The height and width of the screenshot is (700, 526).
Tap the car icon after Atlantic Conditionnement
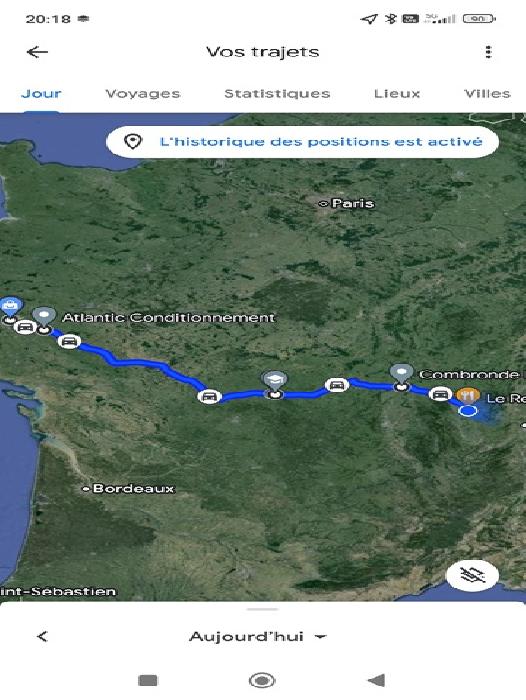pyautogui.click(x=69, y=342)
